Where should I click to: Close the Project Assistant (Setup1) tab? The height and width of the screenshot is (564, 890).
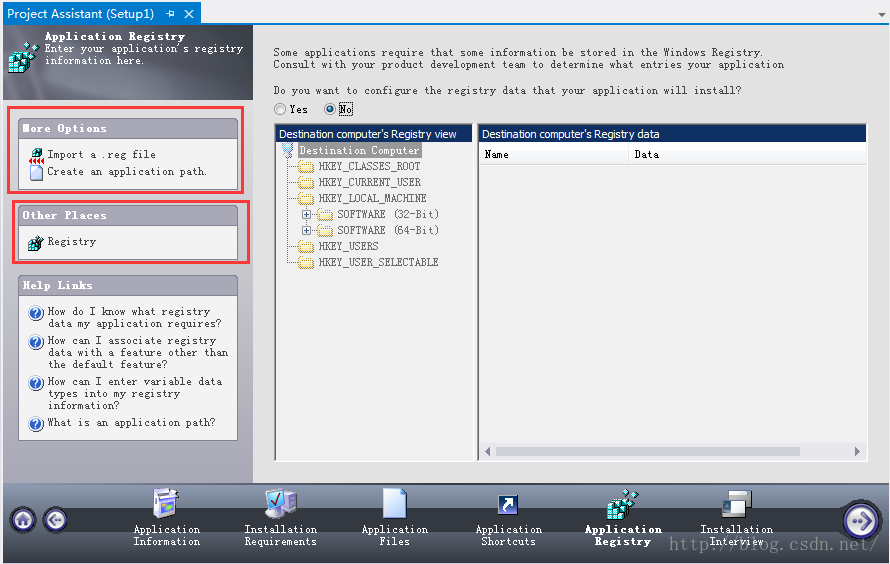[189, 14]
